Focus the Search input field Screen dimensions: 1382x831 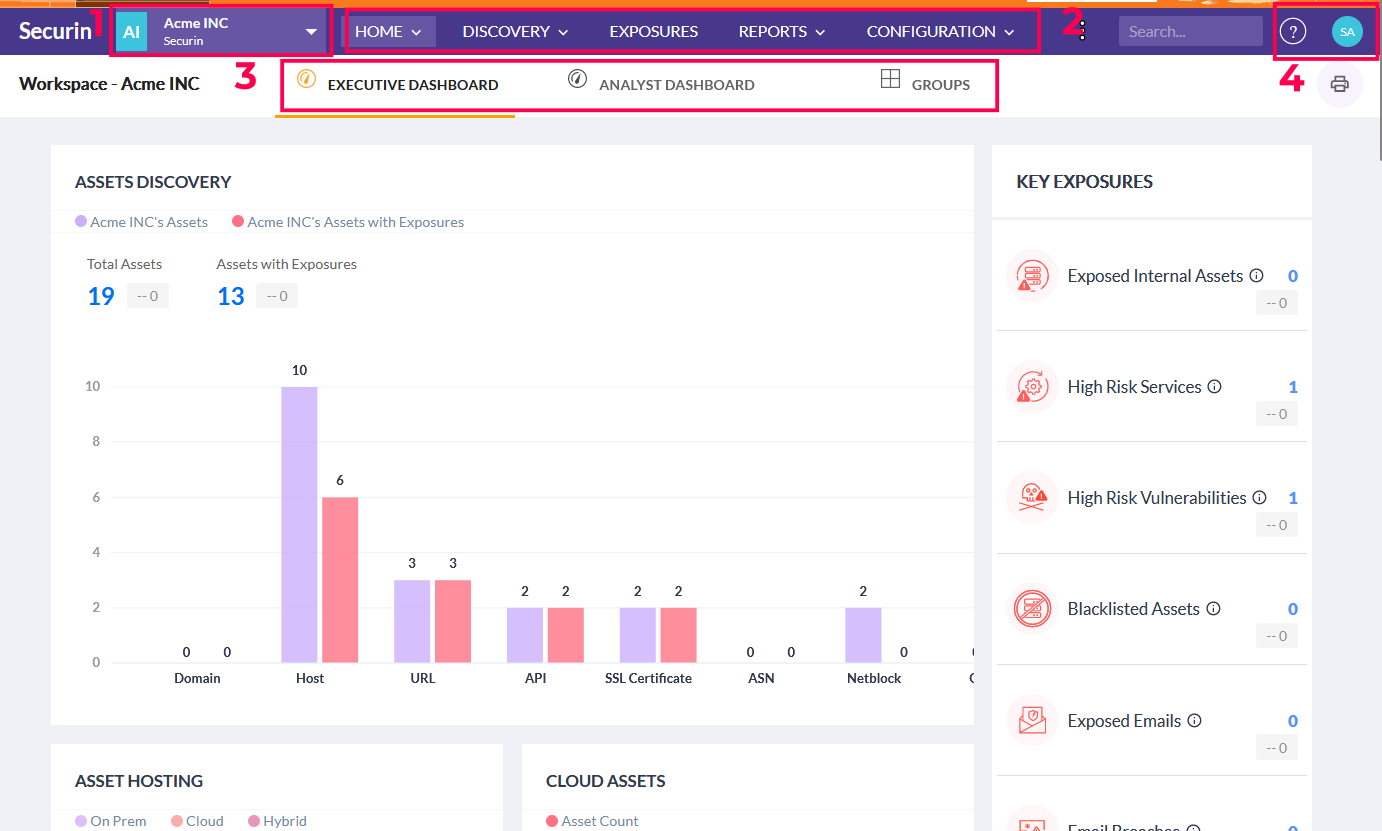(1191, 31)
